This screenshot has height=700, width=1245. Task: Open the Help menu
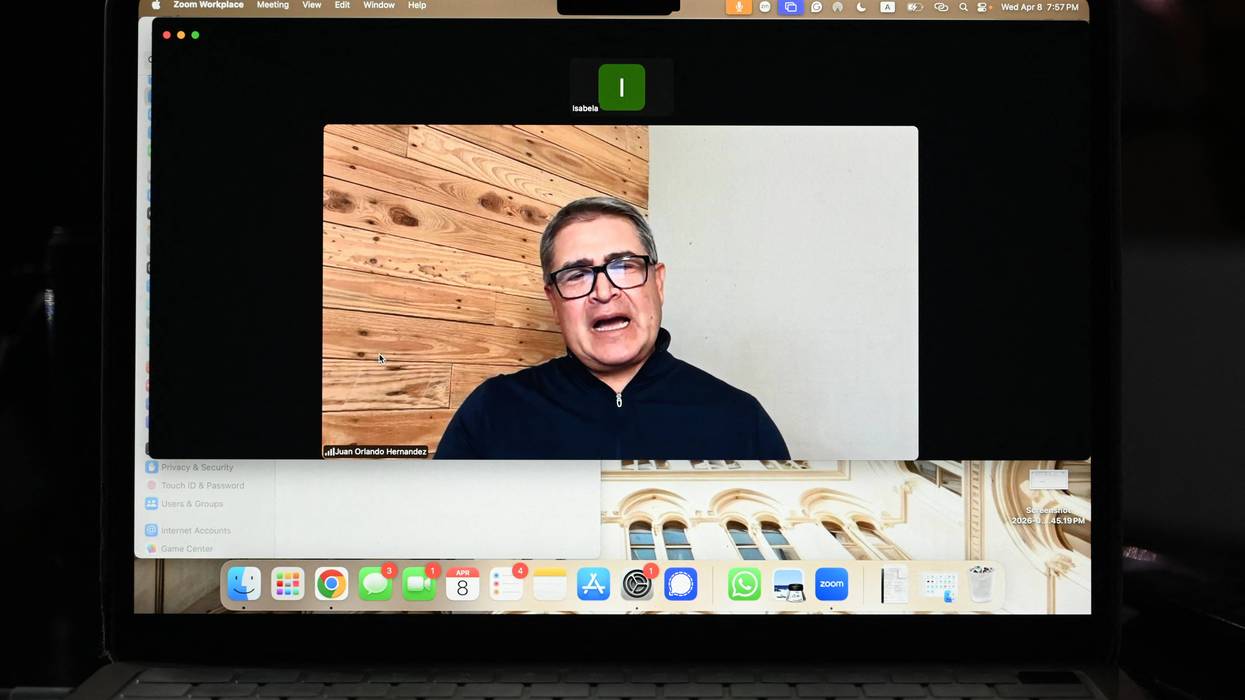click(417, 5)
